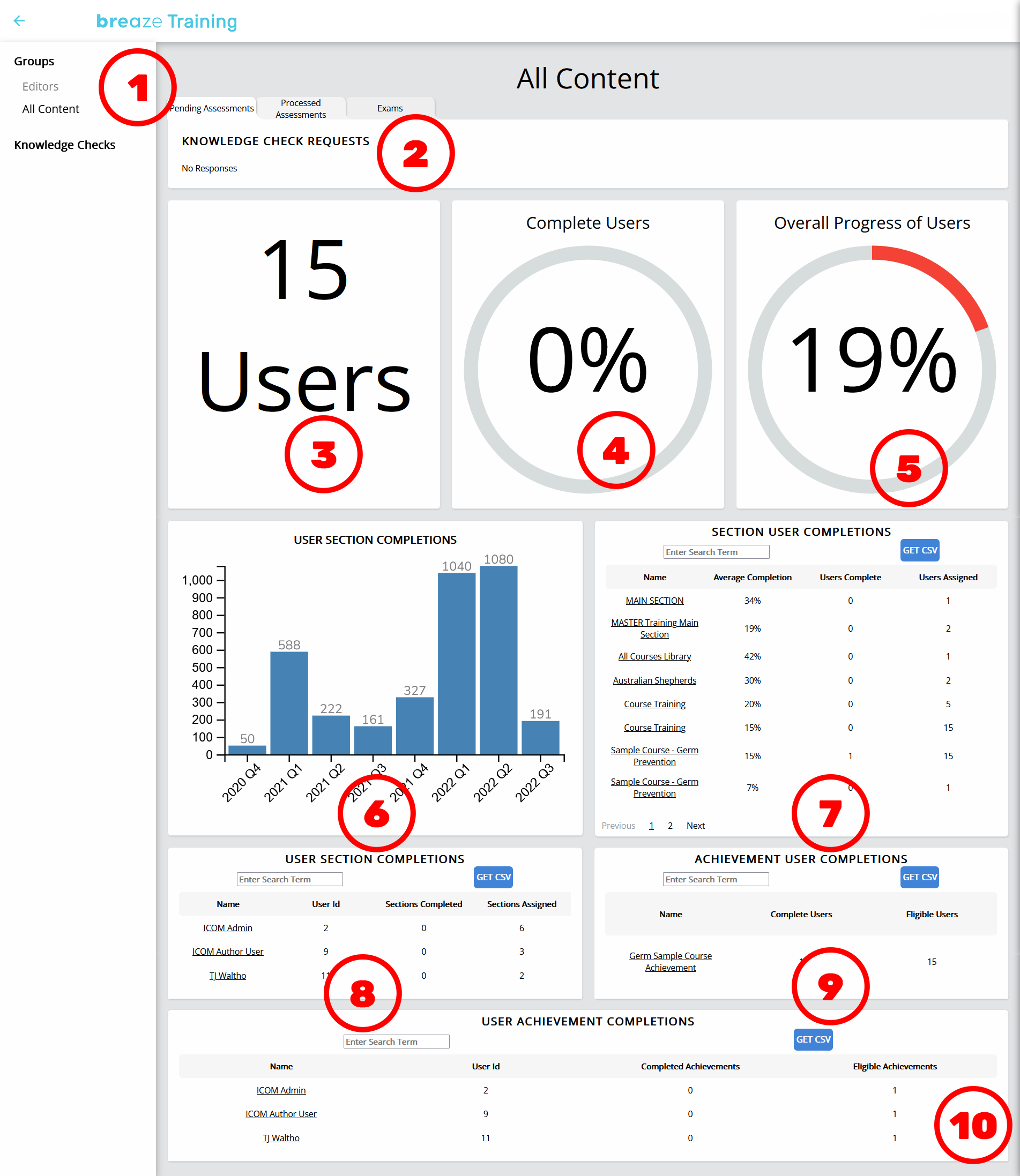Click the 2022 Q1 bar showing 1040

tap(457, 663)
